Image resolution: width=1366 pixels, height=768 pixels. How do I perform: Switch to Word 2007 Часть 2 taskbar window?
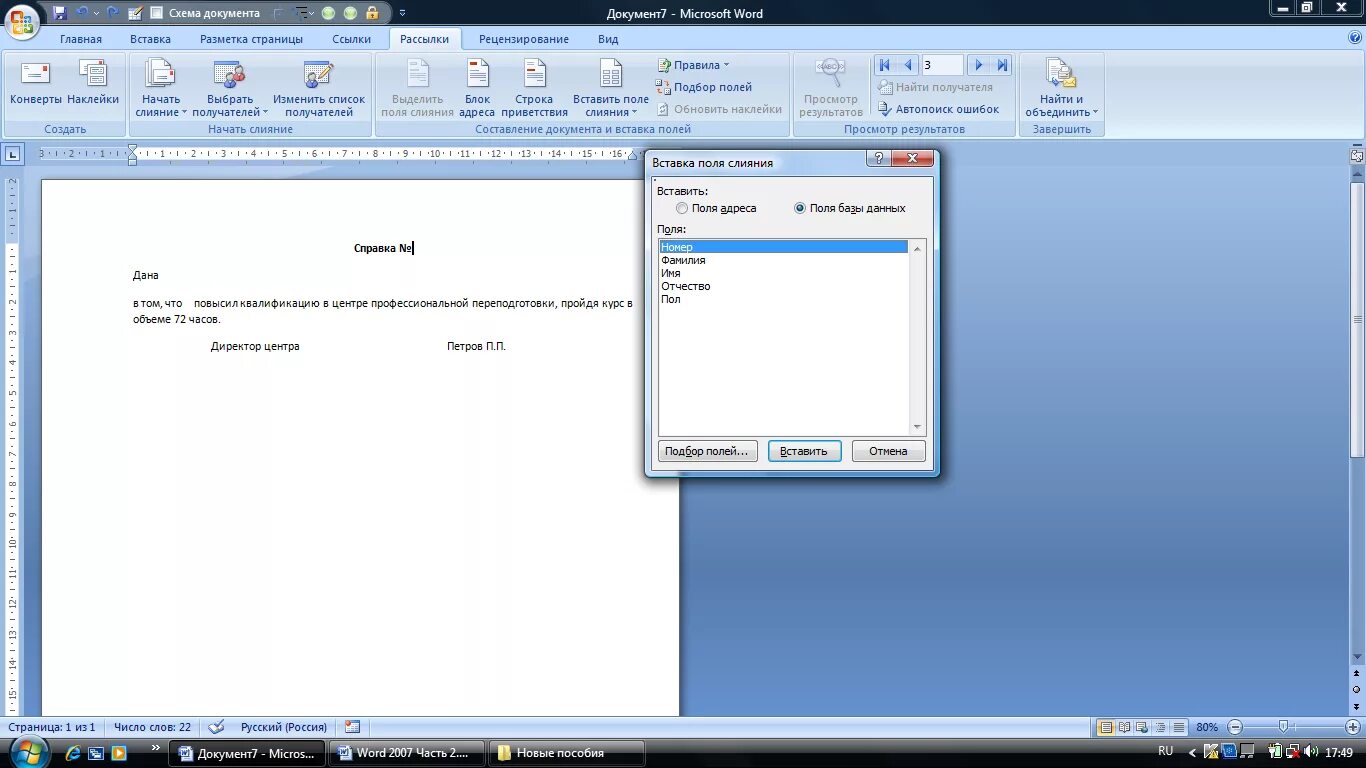(x=407, y=753)
